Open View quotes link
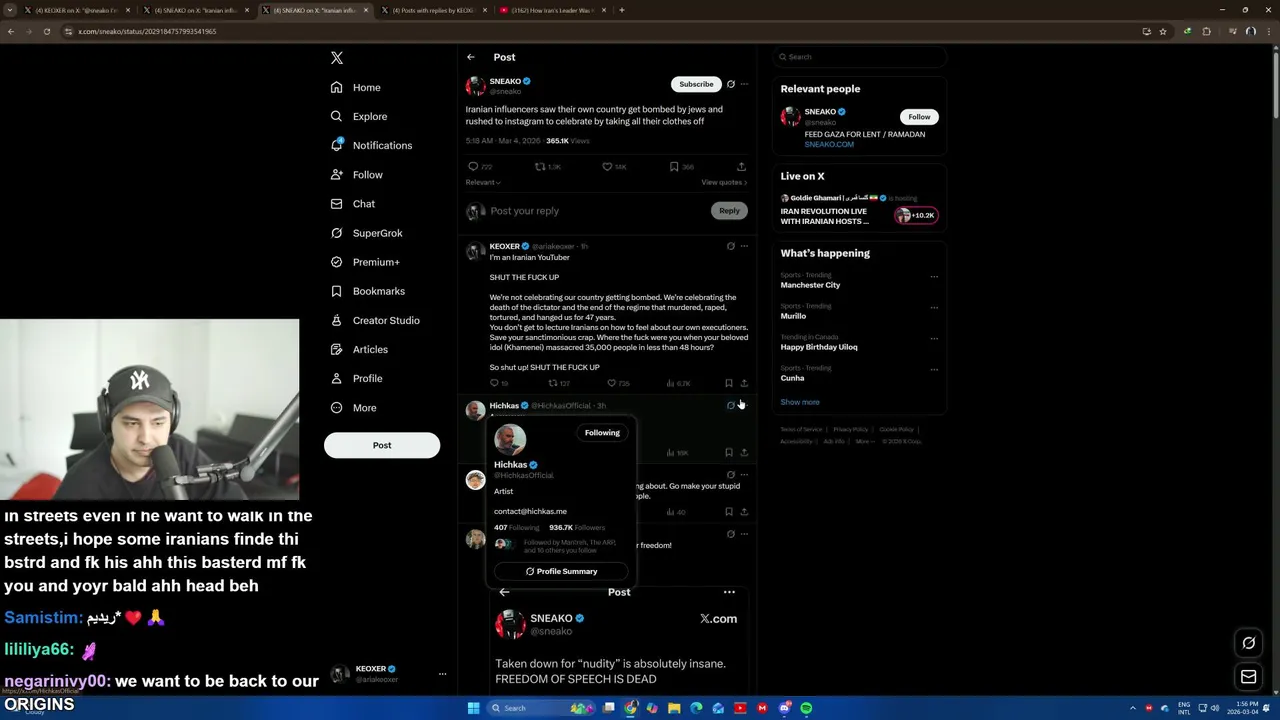This screenshot has height=720, width=1280. tap(724, 182)
